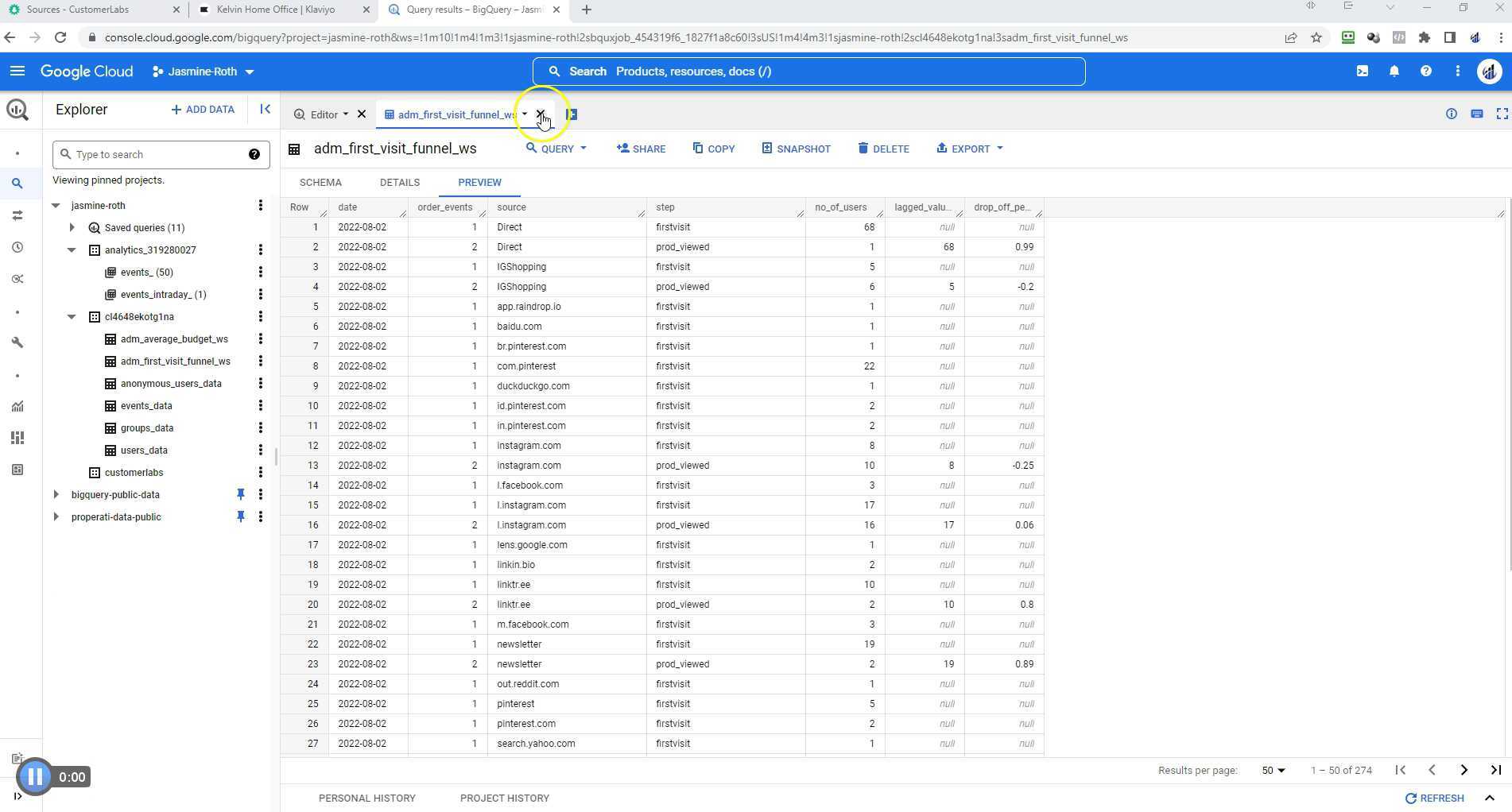Unpin the bigquery-public-data project
This screenshot has height=812, width=1512.
point(241,494)
